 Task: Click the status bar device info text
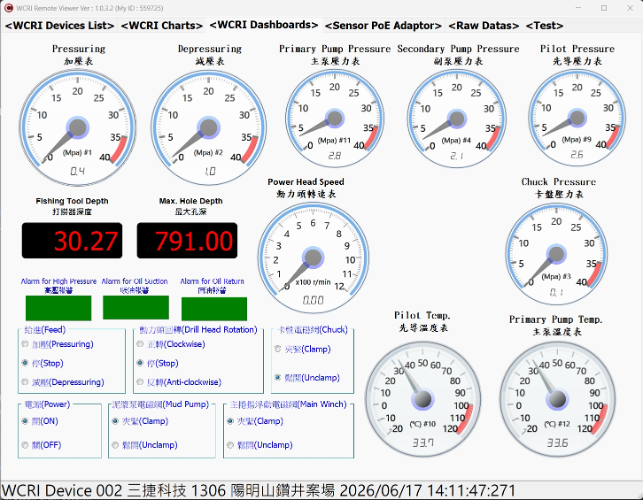pyautogui.click(x=259, y=491)
